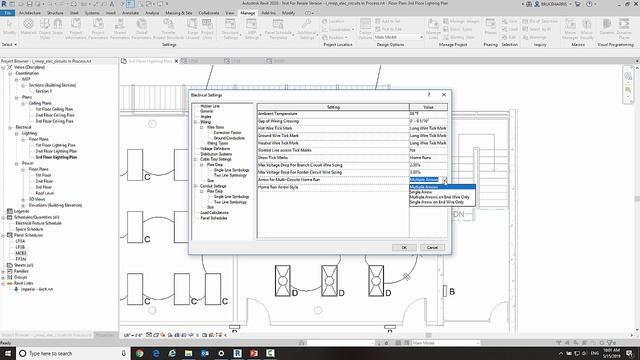Image resolution: width=640 pixels, height=360 pixels.
Task: Open PowerPoint from the taskbar
Action: 254,353
